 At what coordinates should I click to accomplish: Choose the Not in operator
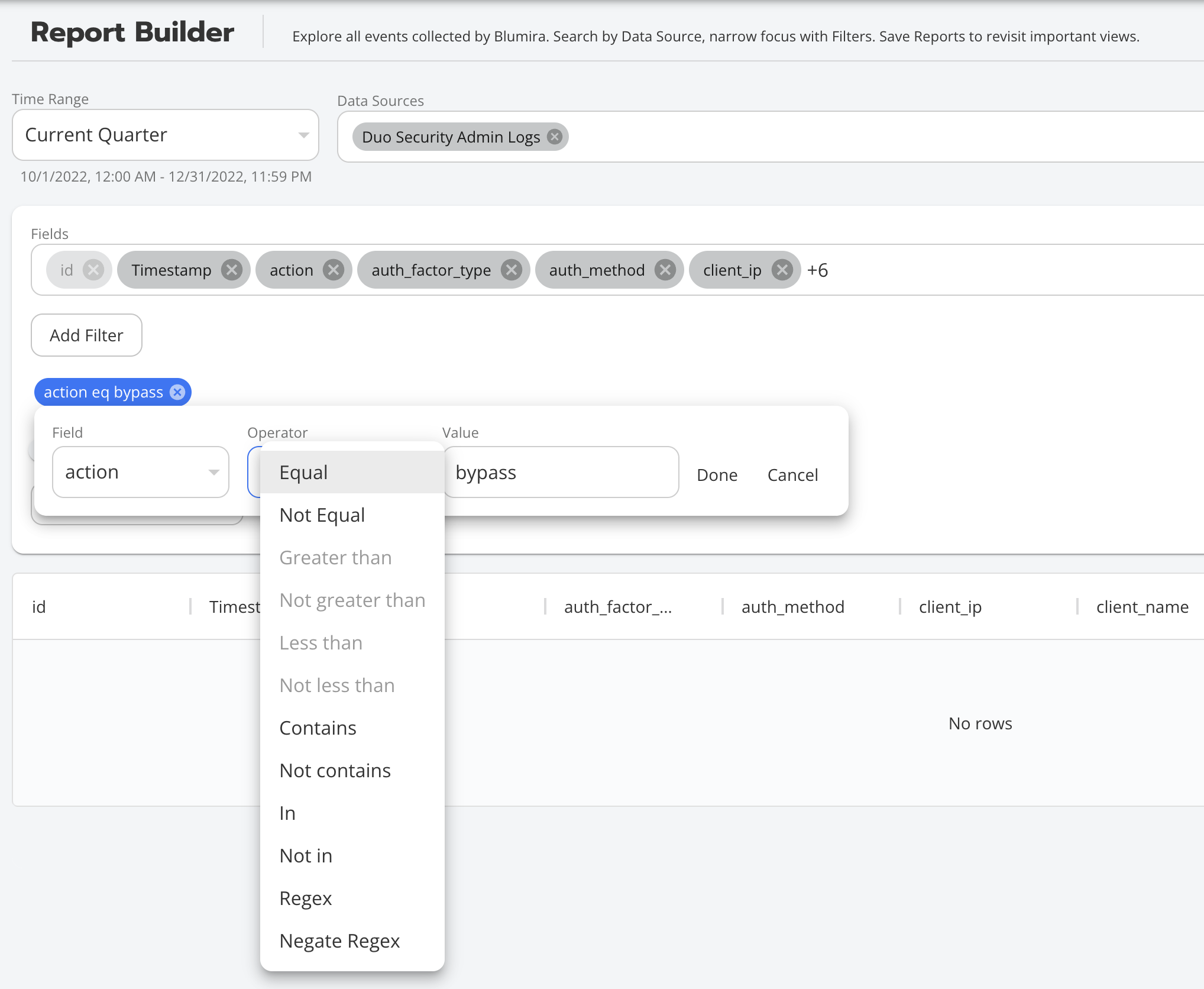(x=306, y=856)
